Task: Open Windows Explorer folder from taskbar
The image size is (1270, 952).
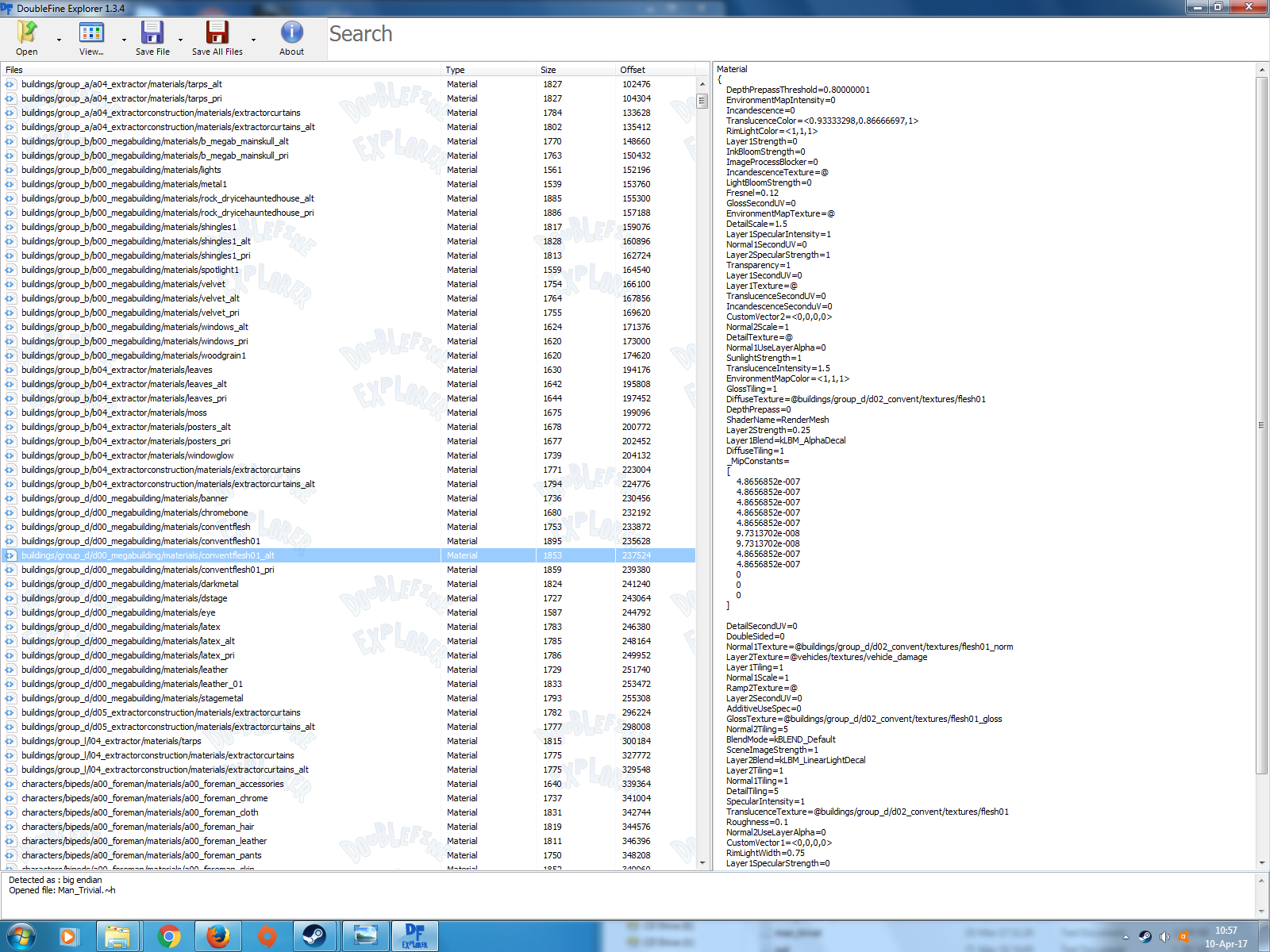Action: coord(118,937)
